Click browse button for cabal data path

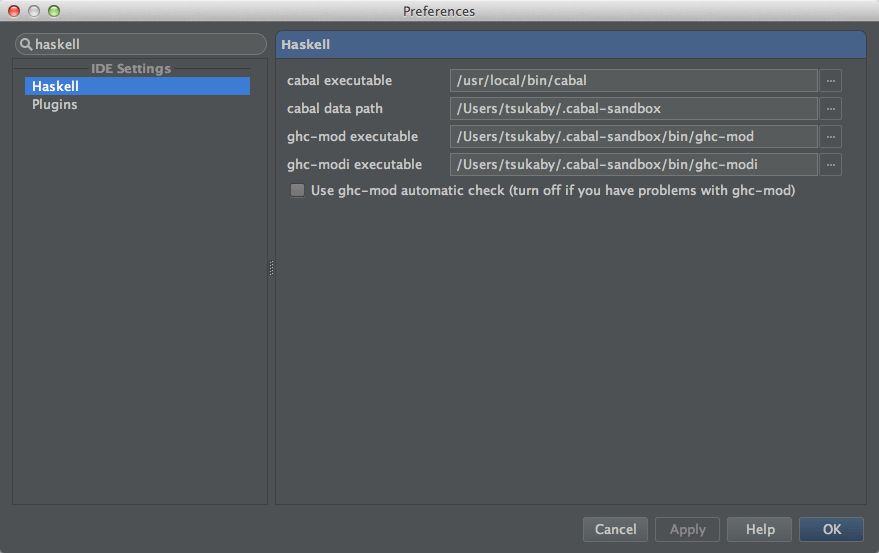tap(830, 108)
